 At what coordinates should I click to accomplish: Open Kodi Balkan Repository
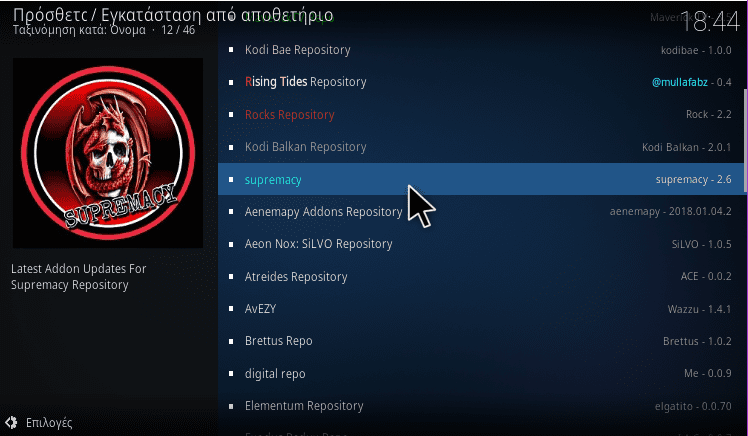tap(481, 147)
